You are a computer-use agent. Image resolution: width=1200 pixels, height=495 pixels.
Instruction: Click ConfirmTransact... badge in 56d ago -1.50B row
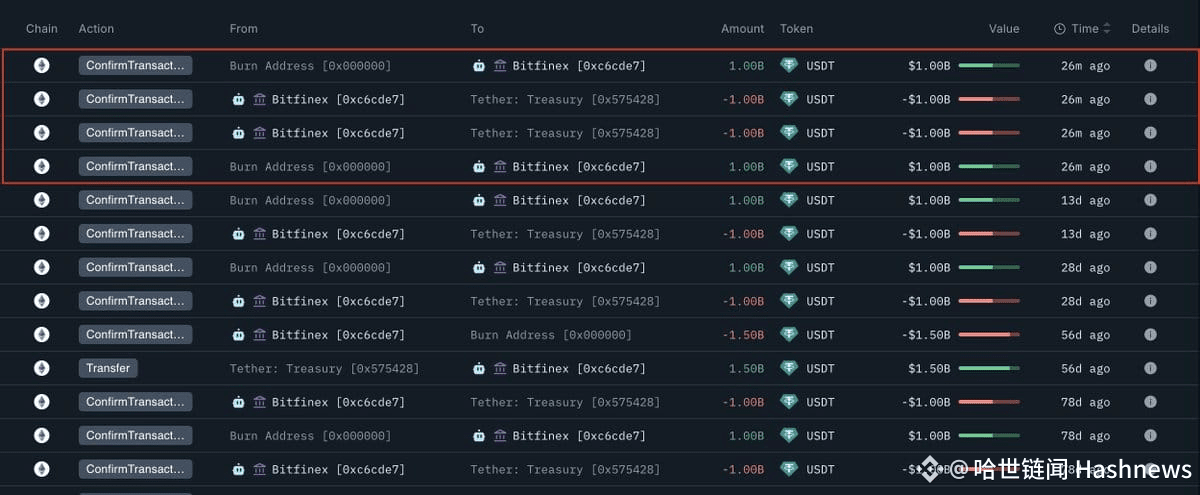click(135, 335)
